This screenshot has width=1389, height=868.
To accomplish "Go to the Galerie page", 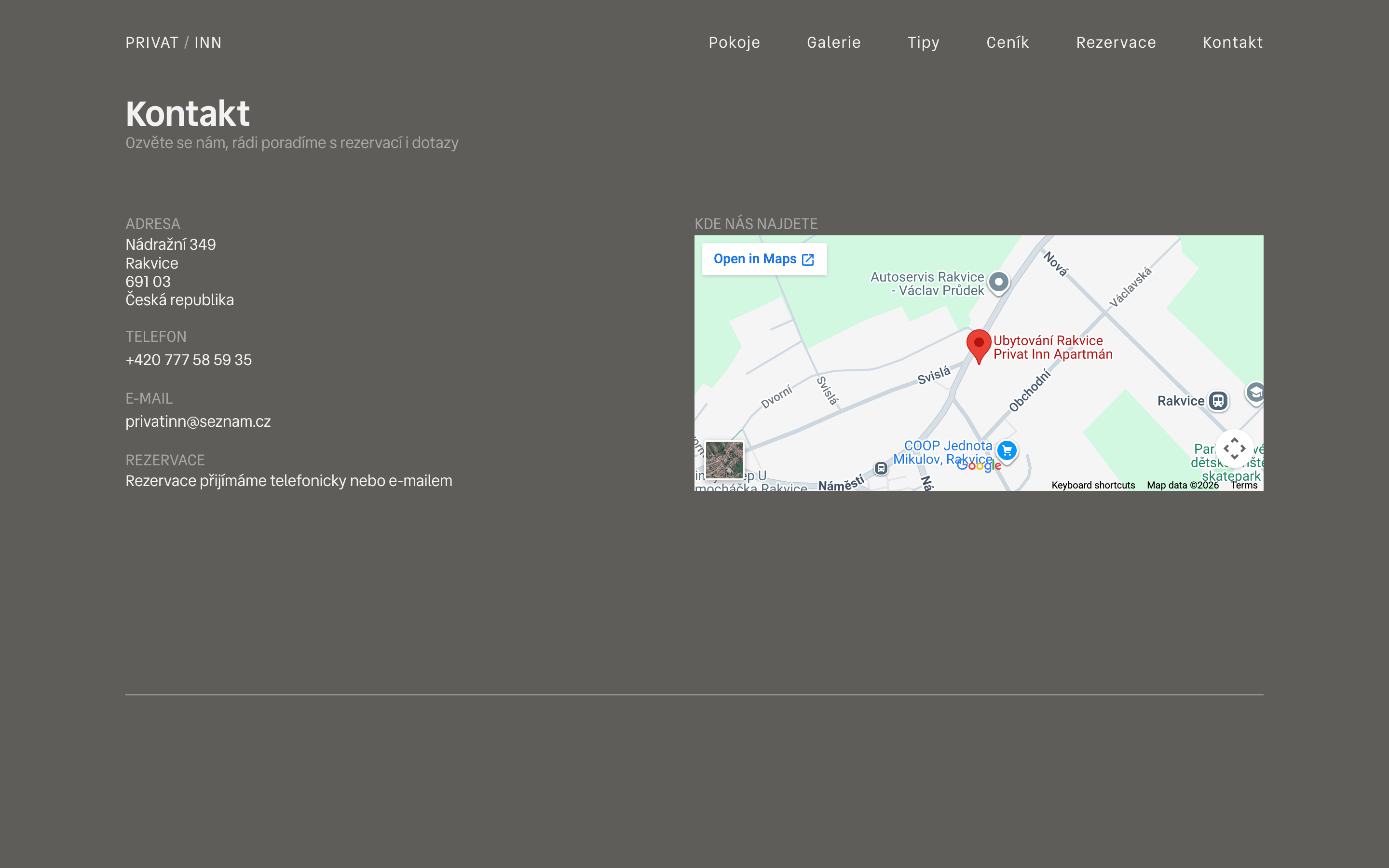I will [833, 42].
